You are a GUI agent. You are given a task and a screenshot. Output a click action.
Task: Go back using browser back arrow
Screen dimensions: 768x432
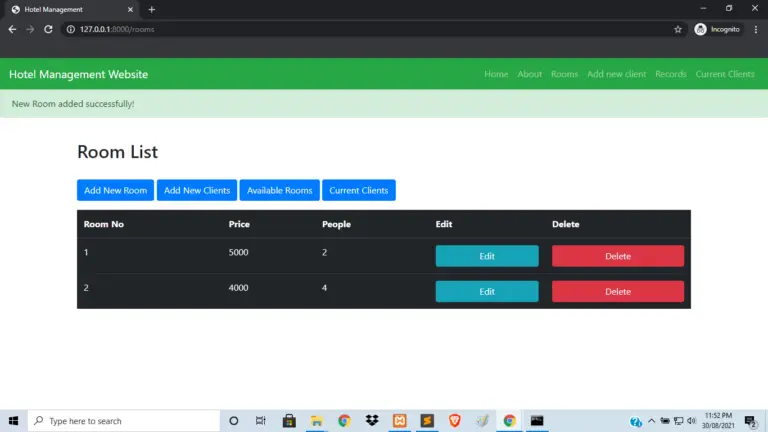click(x=12, y=29)
